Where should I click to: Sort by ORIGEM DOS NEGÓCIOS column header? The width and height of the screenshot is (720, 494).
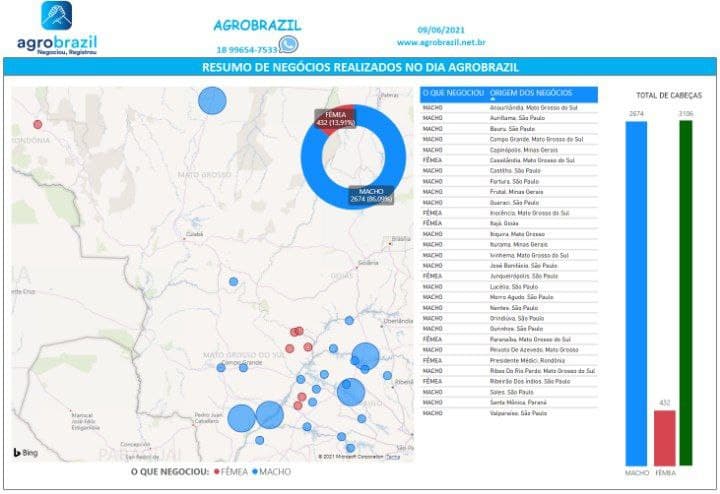pos(531,93)
